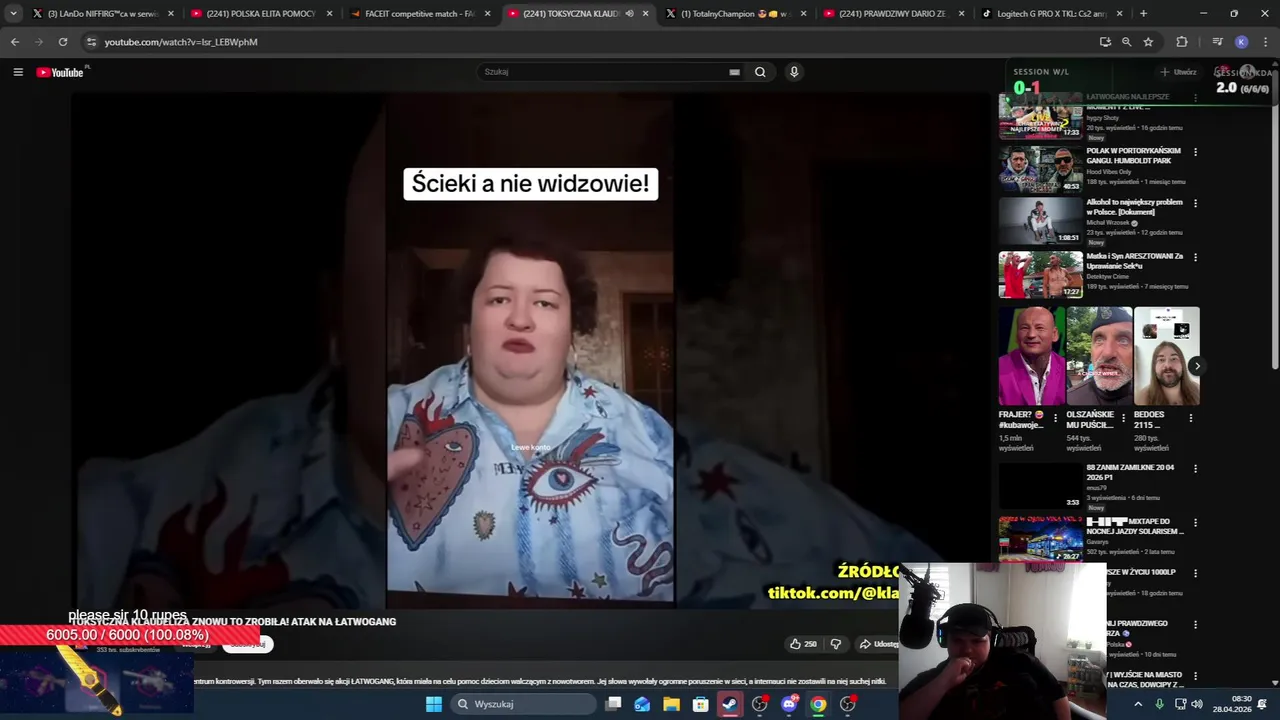Switch to Logitech G PRO X TKL tab
The image size is (1280, 720).
(x=1052, y=13)
